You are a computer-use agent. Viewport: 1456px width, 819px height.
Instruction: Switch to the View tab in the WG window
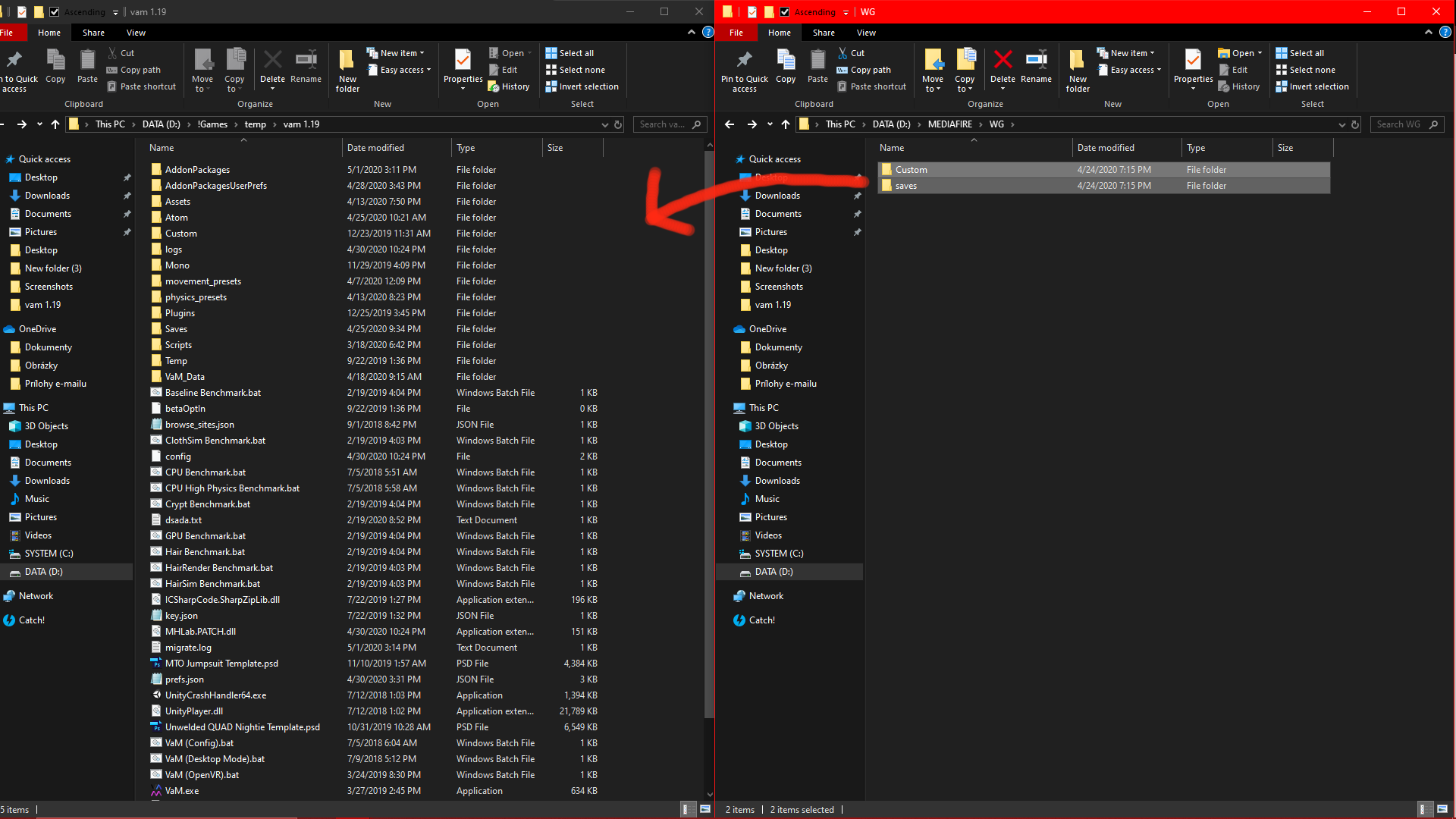pos(866,33)
